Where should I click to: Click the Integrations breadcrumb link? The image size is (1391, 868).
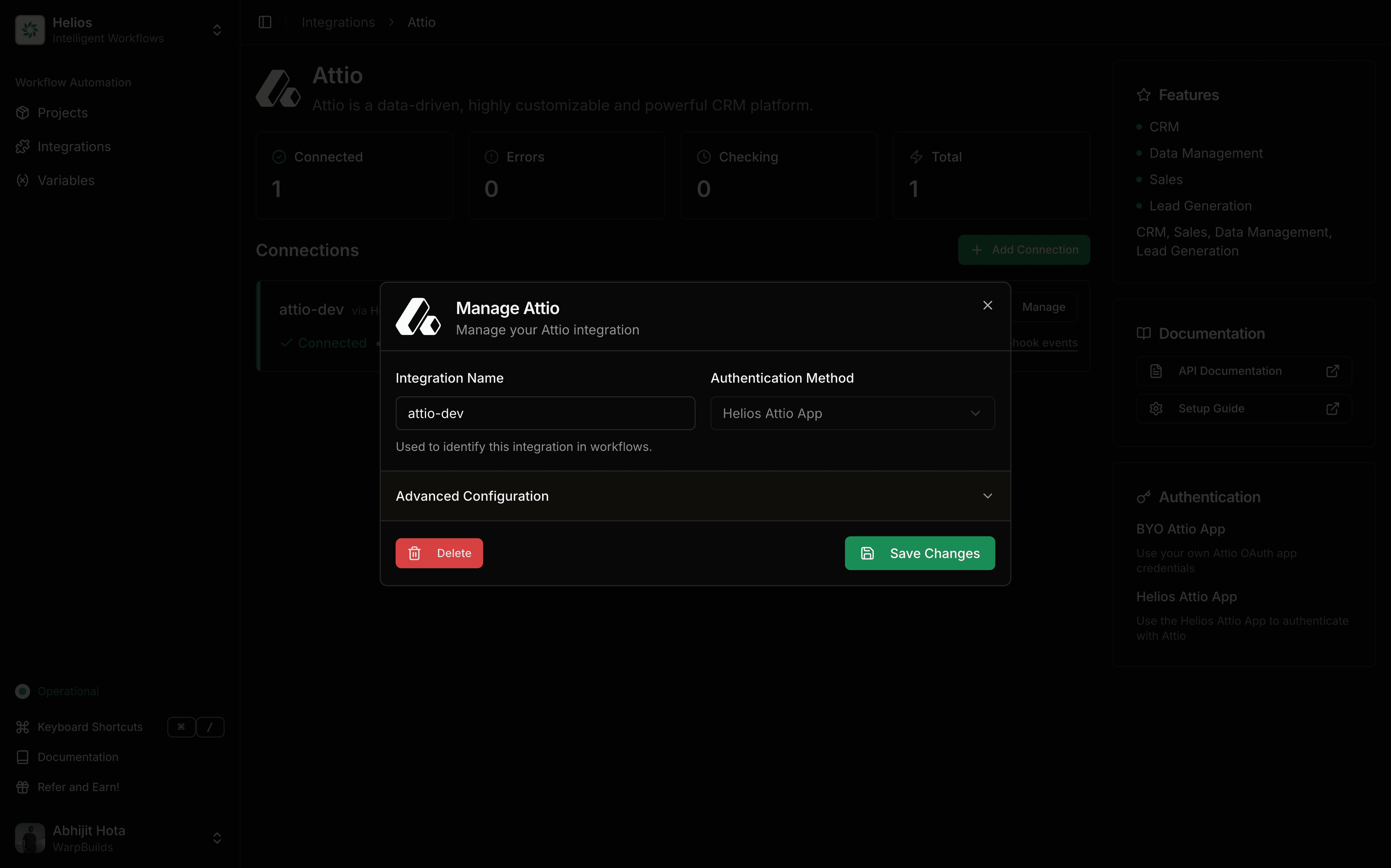pyautogui.click(x=338, y=22)
